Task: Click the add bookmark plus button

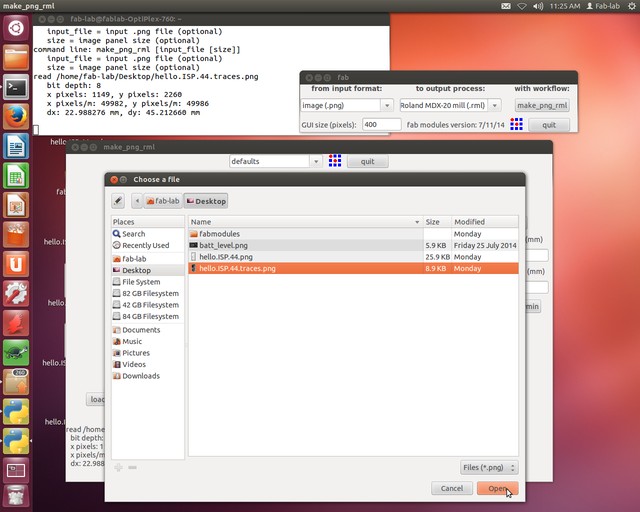Action: (x=118, y=467)
